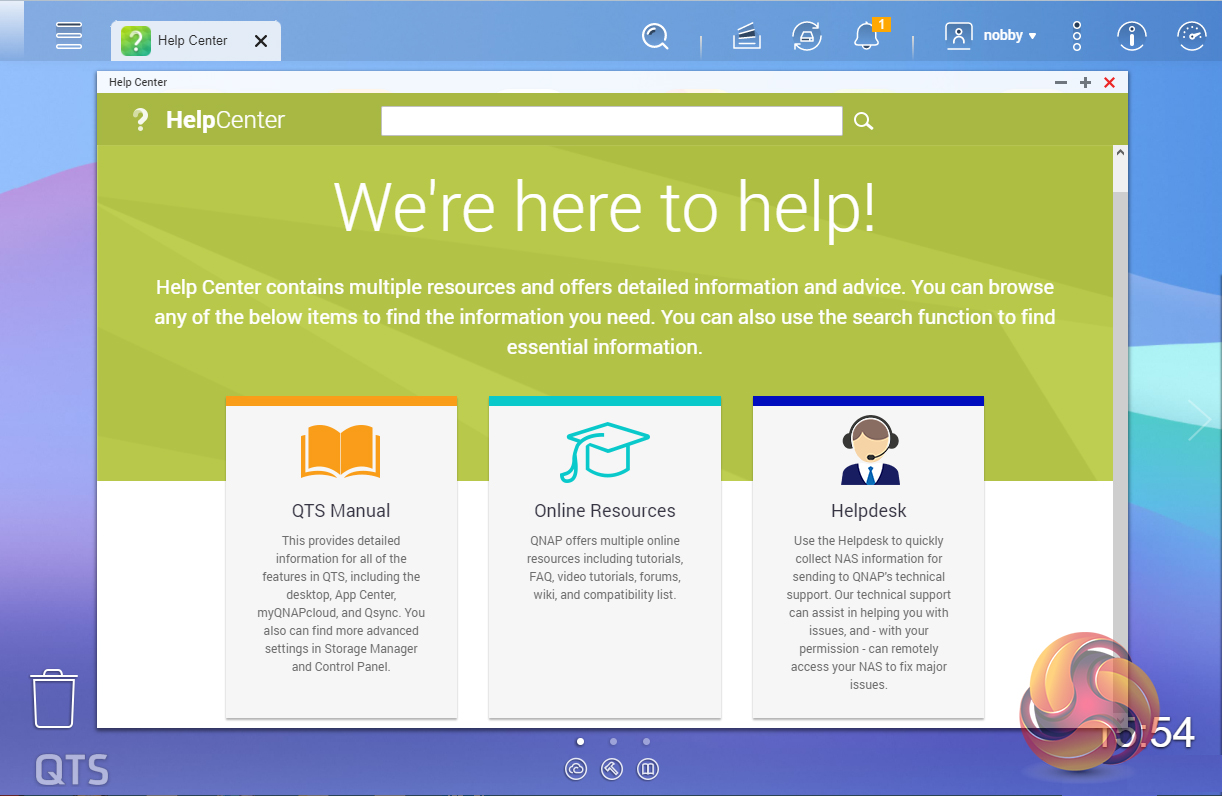This screenshot has width=1222, height=796.
Task: Maximize the Help Center window
Action: coord(1085,83)
